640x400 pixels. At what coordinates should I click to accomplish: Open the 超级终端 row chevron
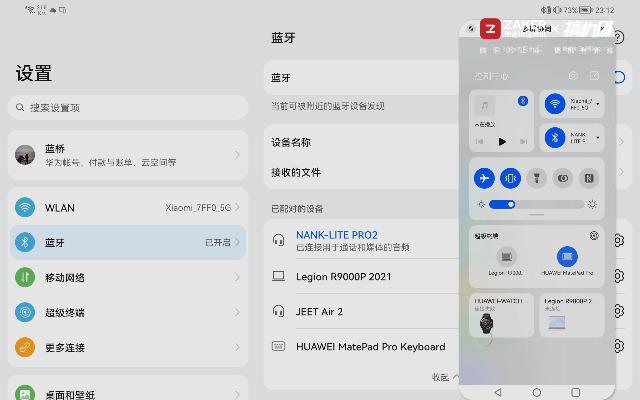[237, 313]
